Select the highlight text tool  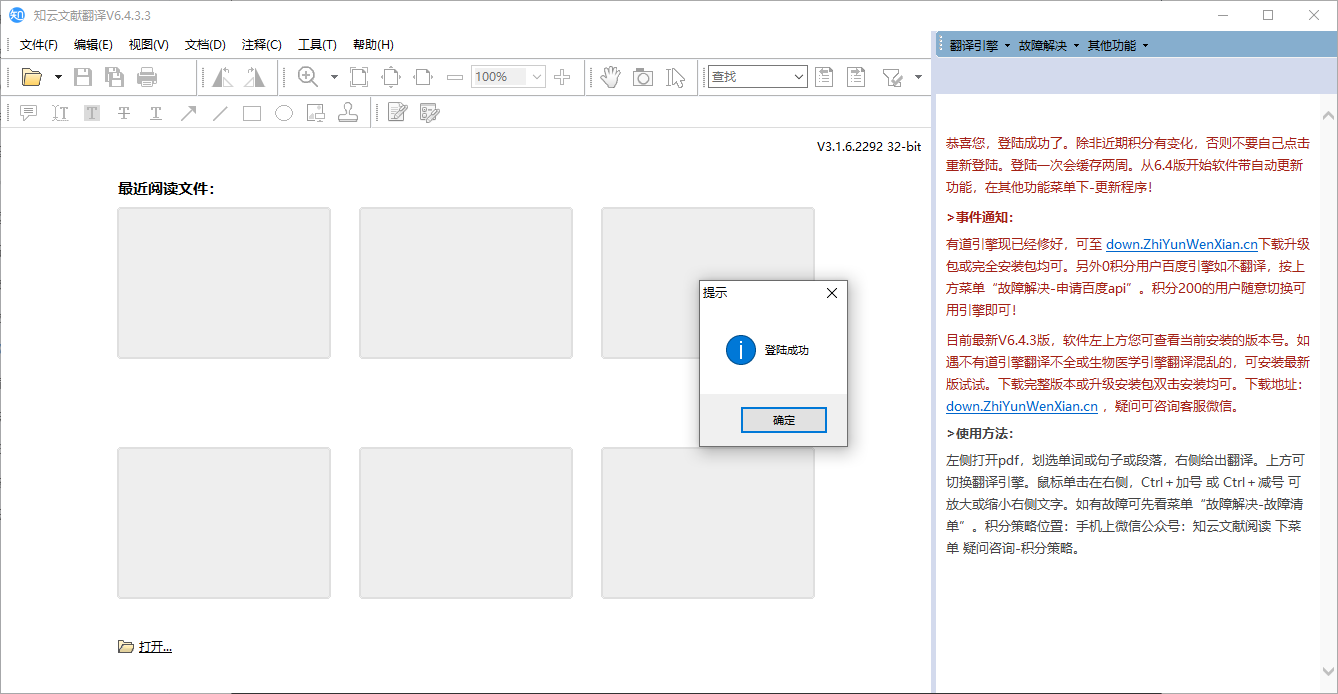click(92, 113)
